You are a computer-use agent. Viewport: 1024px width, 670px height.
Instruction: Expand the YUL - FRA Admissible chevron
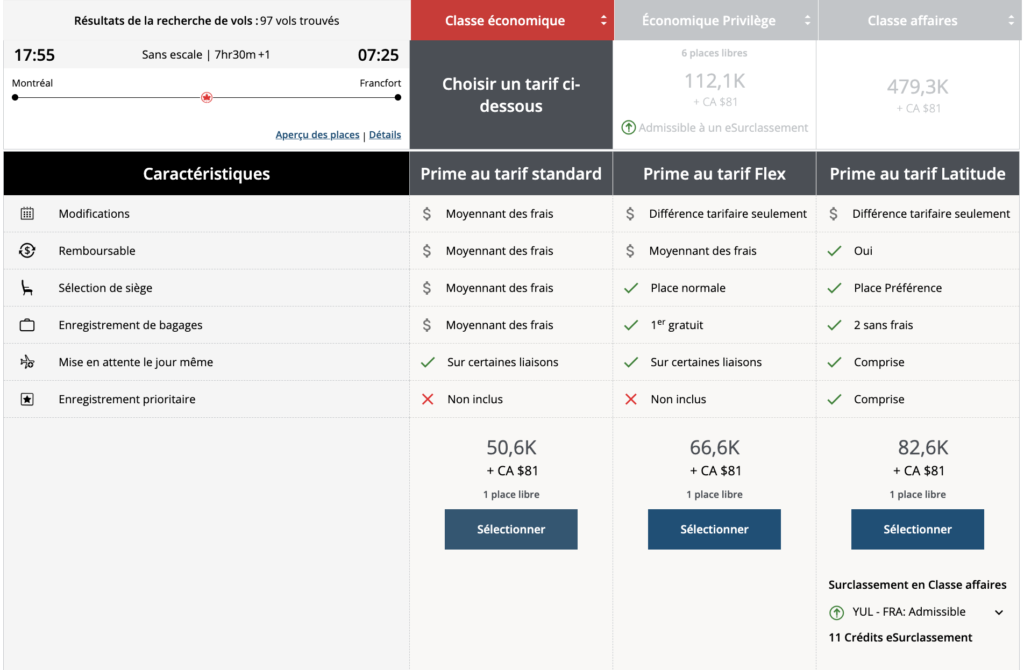(x=998, y=612)
